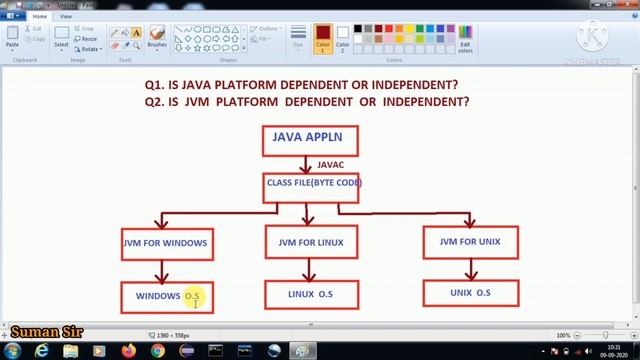Click the JVM FOR LINUX box text
This screenshot has width=640, height=360.
click(311, 242)
